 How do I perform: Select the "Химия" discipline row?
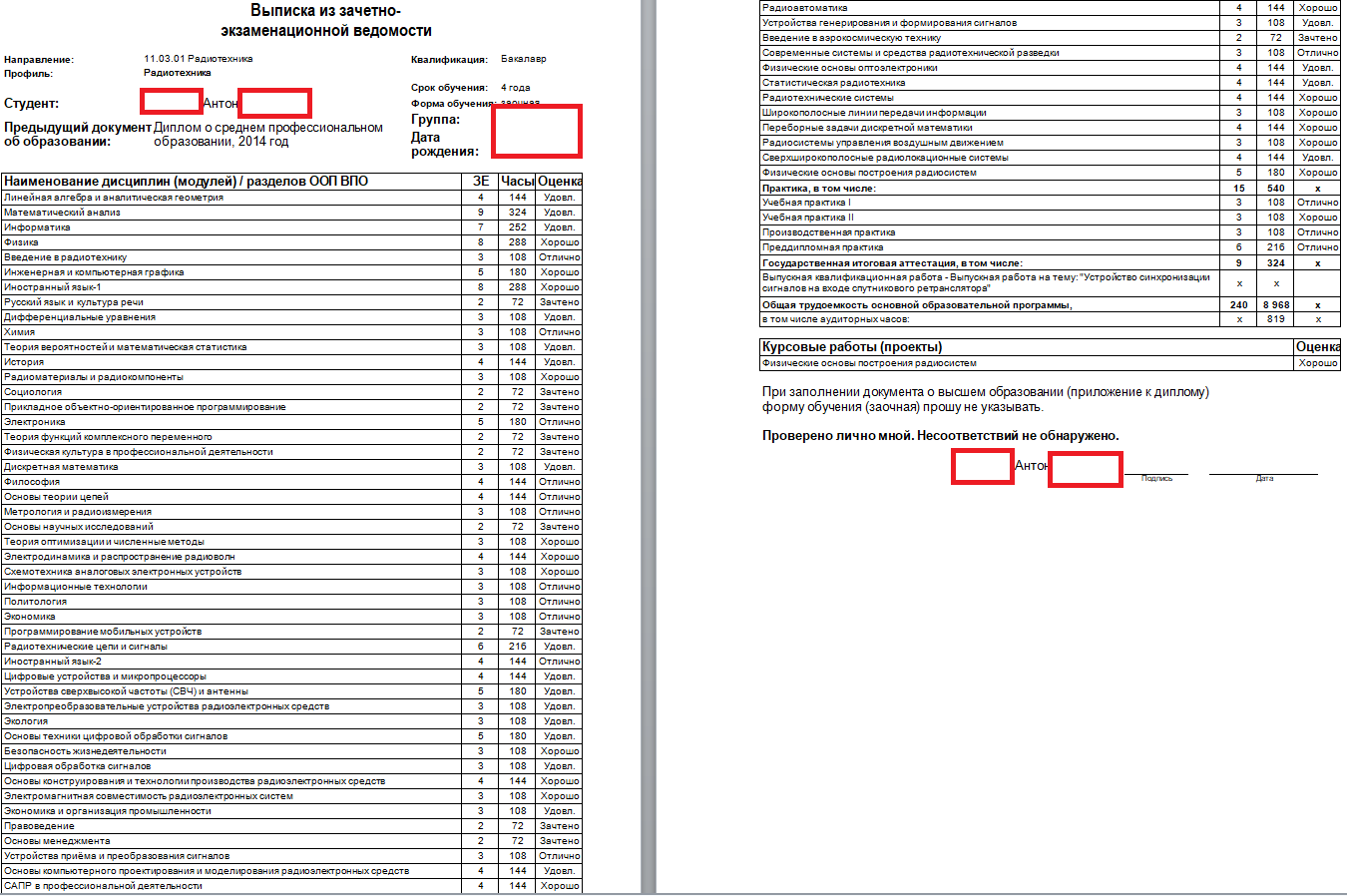(x=291, y=332)
